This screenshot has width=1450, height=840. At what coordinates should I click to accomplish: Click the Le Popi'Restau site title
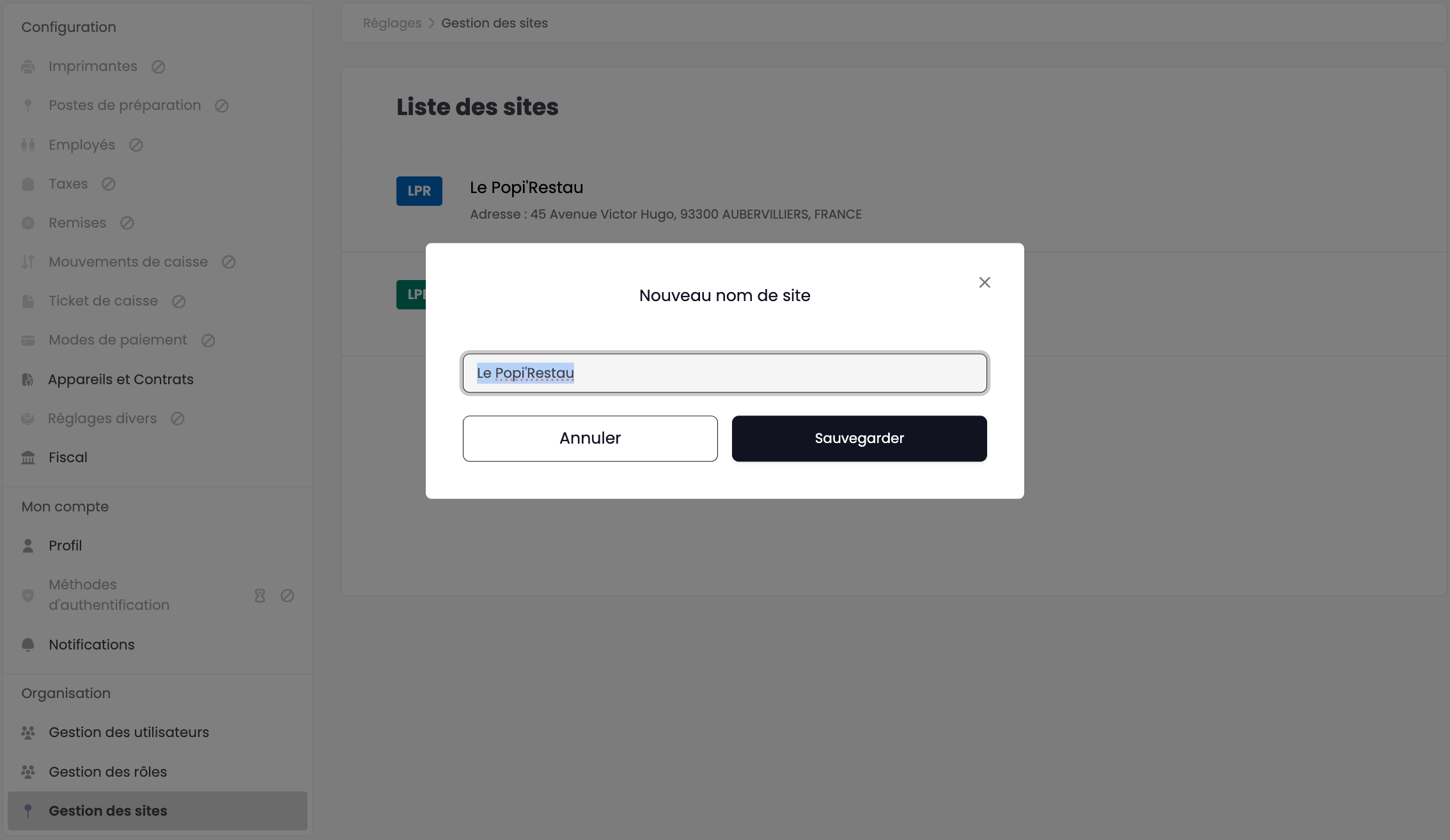[527, 187]
